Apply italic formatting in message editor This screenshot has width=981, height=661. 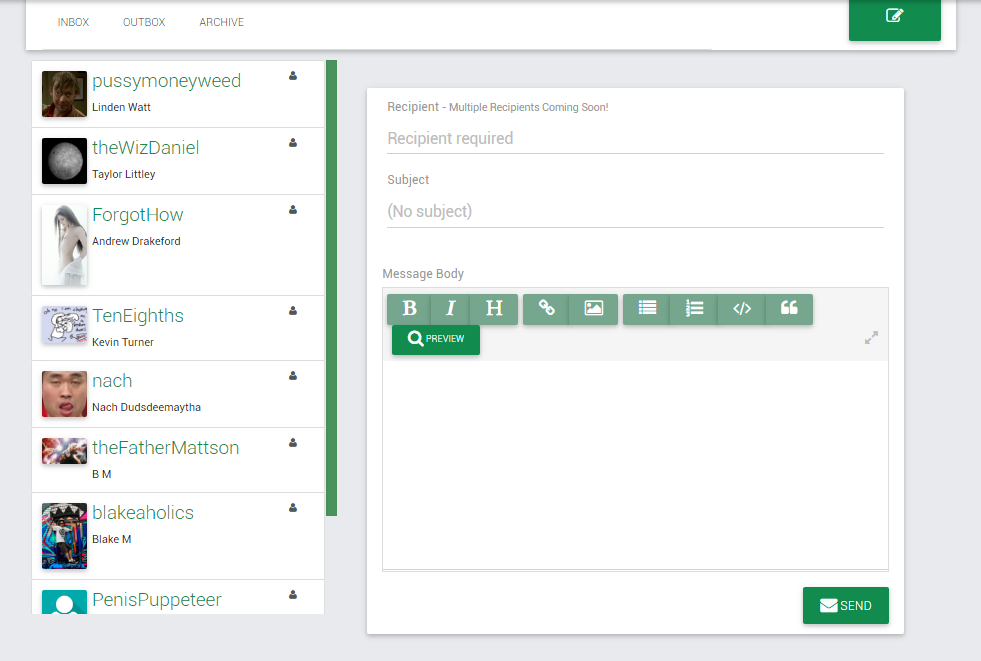point(450,308)
